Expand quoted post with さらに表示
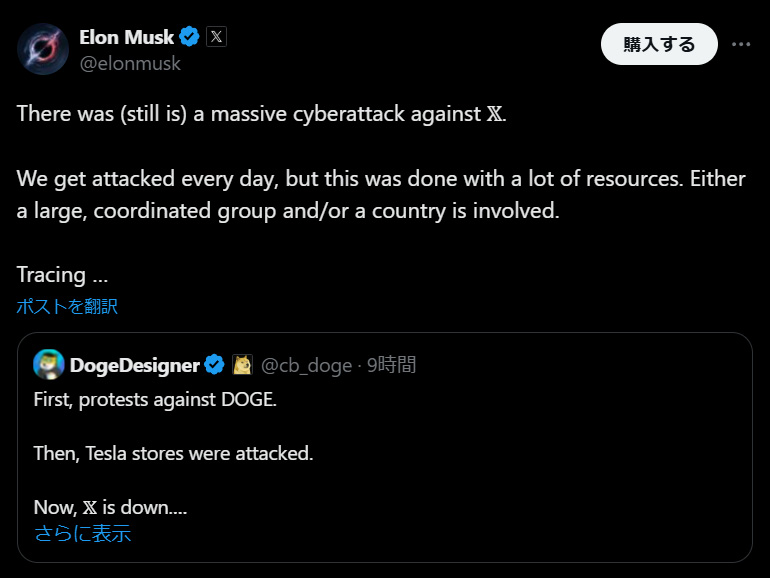Image resolution: width=770 pixels, height=578 pixels. pyautogui.click(x=82, y=533)
